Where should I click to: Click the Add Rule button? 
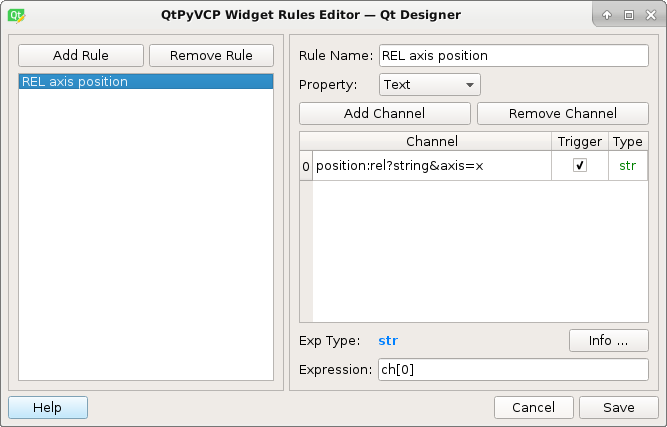[81, 55]
